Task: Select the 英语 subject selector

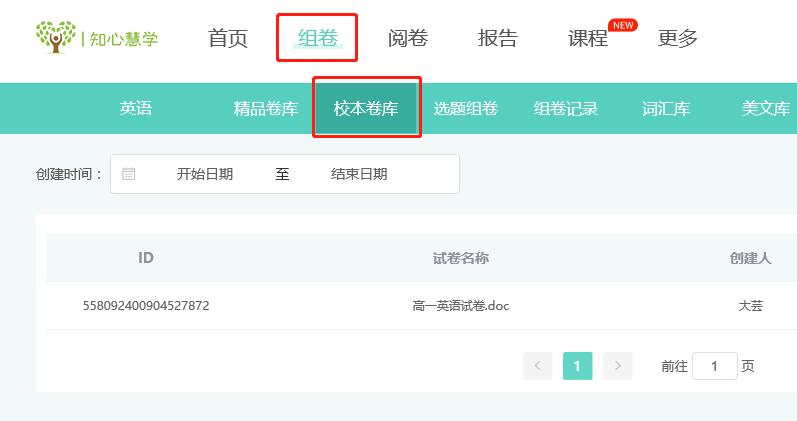Action: tap(136, 108)
